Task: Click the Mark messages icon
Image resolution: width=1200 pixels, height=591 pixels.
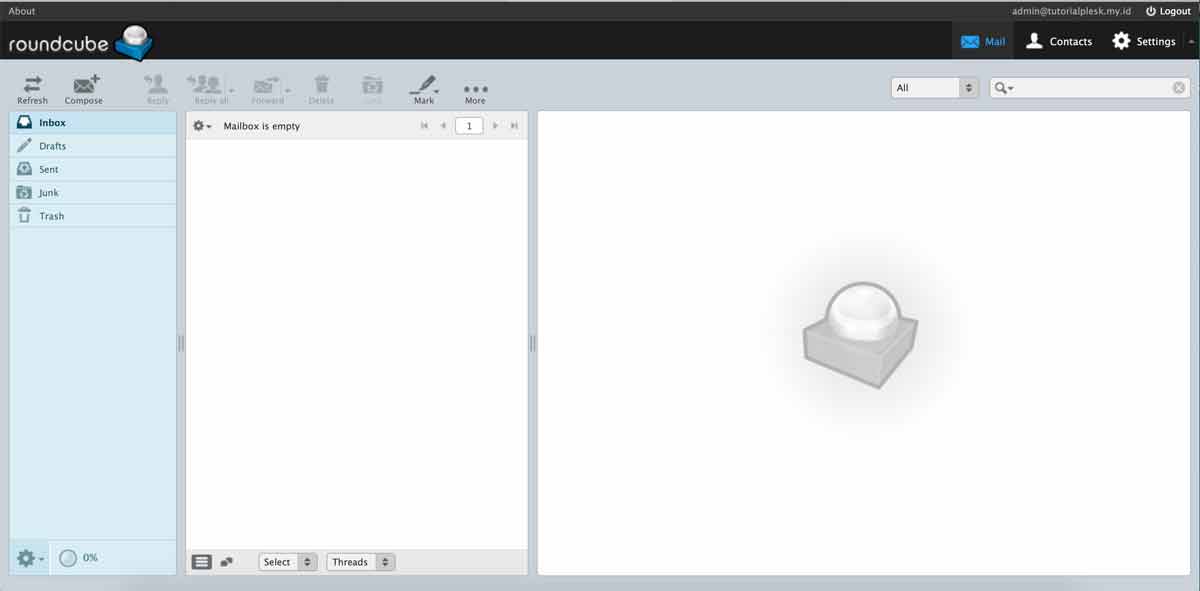Action: tap(424, 88)
